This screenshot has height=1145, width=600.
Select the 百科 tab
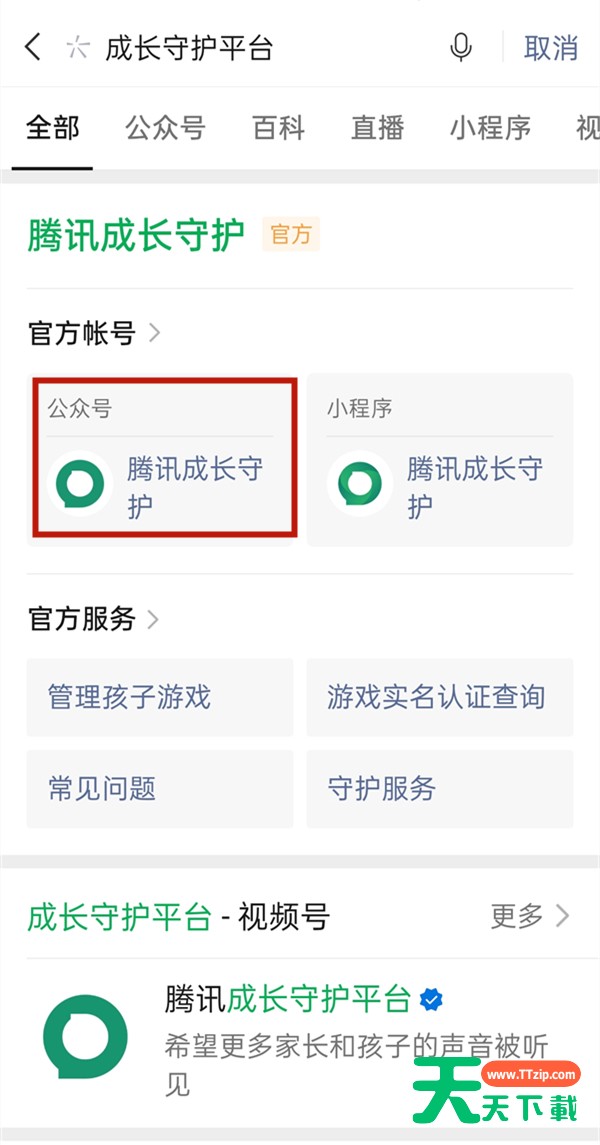[278, 128]
